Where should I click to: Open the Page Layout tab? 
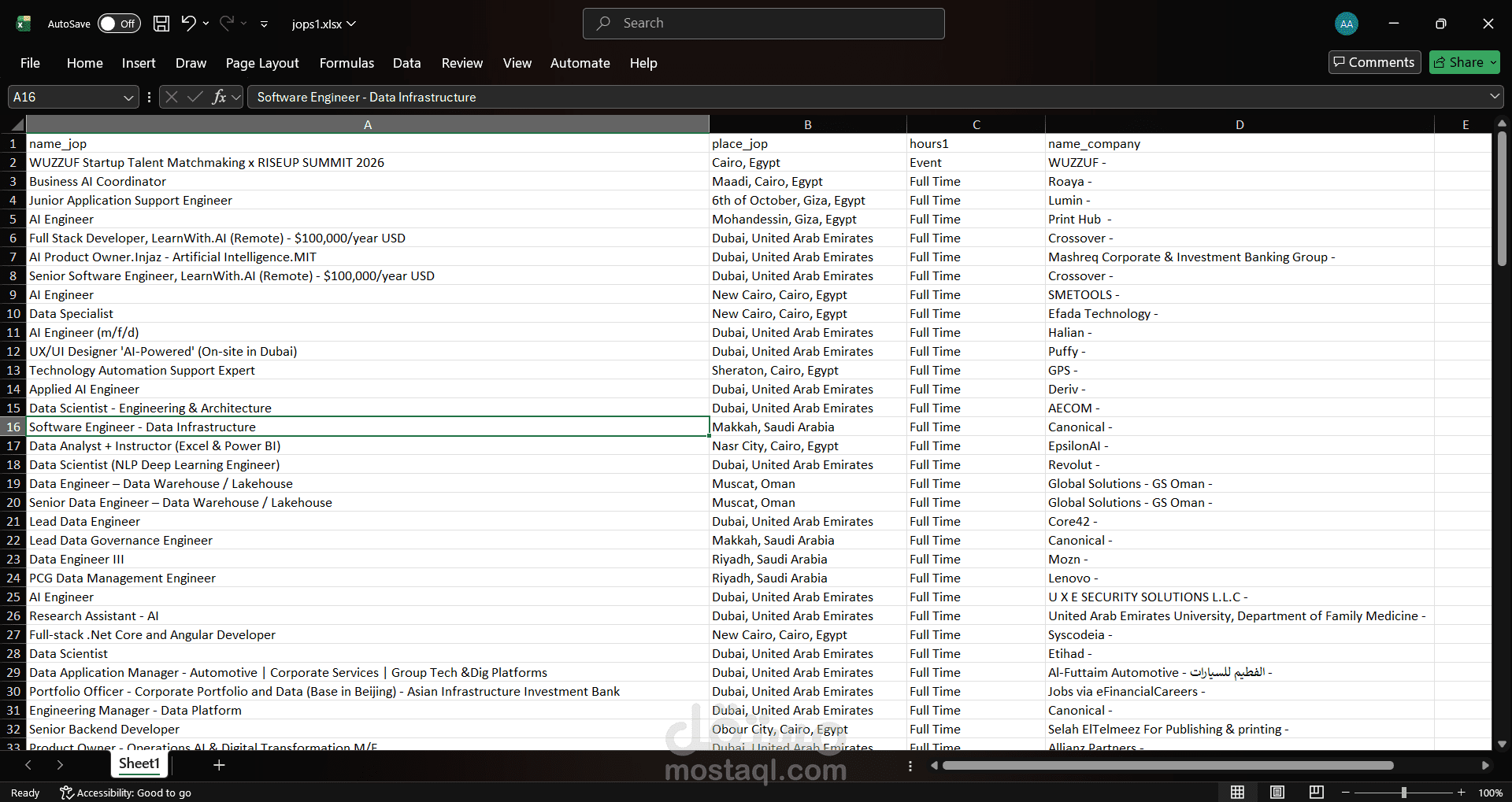pos(262,63)
